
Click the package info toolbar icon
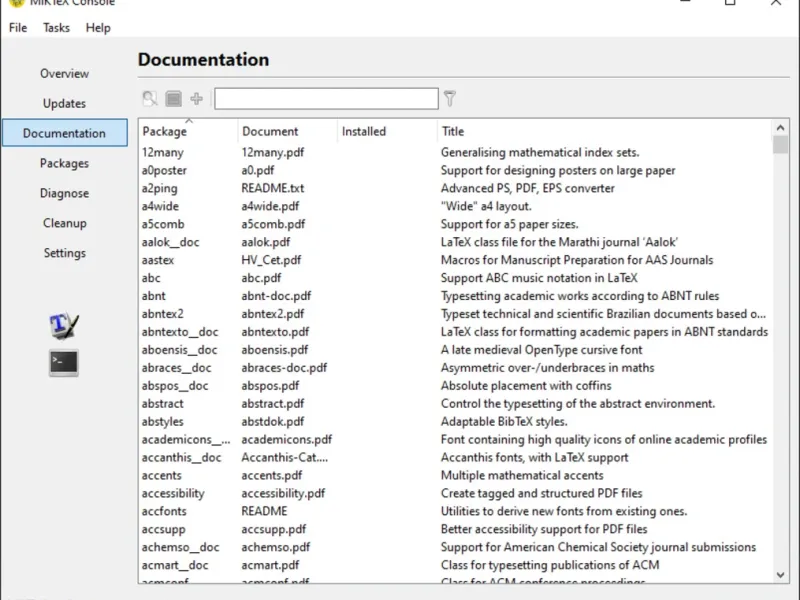tap(173, 98)
